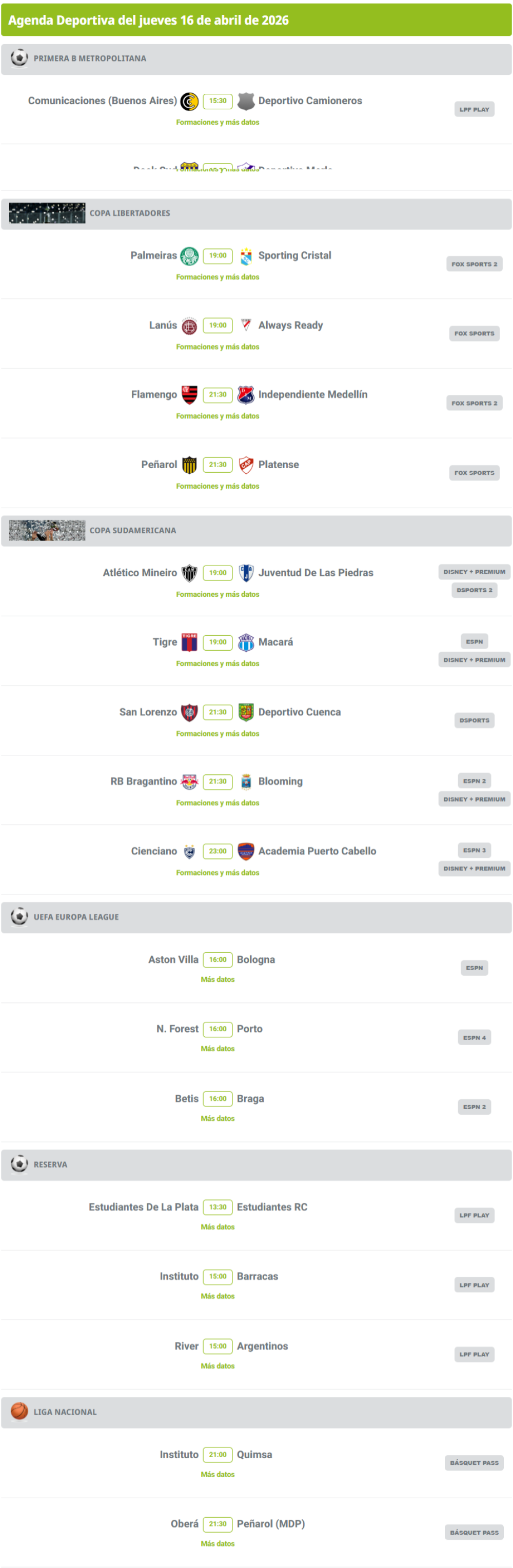This screenshot has width=513, height=1568.
Task: Open Más datos for Aston Villa vs Bologna
Action: 218,979
